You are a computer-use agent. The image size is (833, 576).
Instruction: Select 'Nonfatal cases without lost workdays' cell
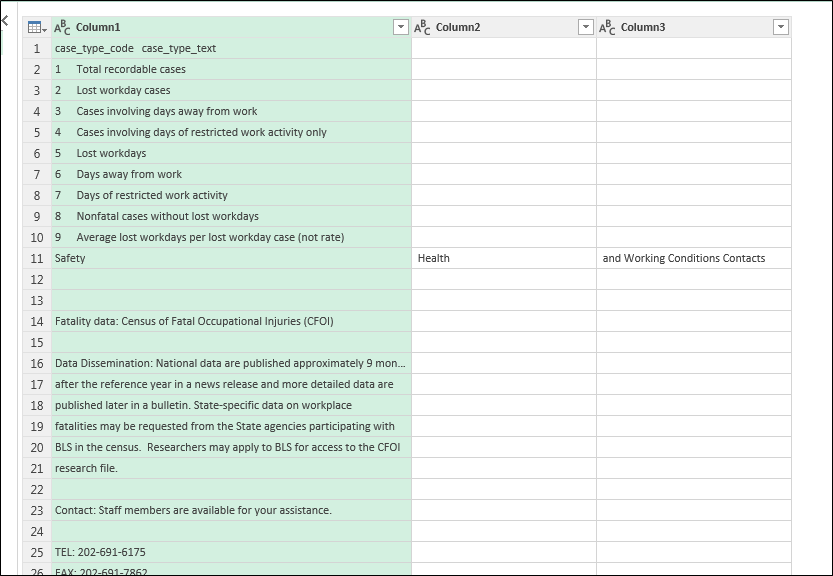[231, 216]
